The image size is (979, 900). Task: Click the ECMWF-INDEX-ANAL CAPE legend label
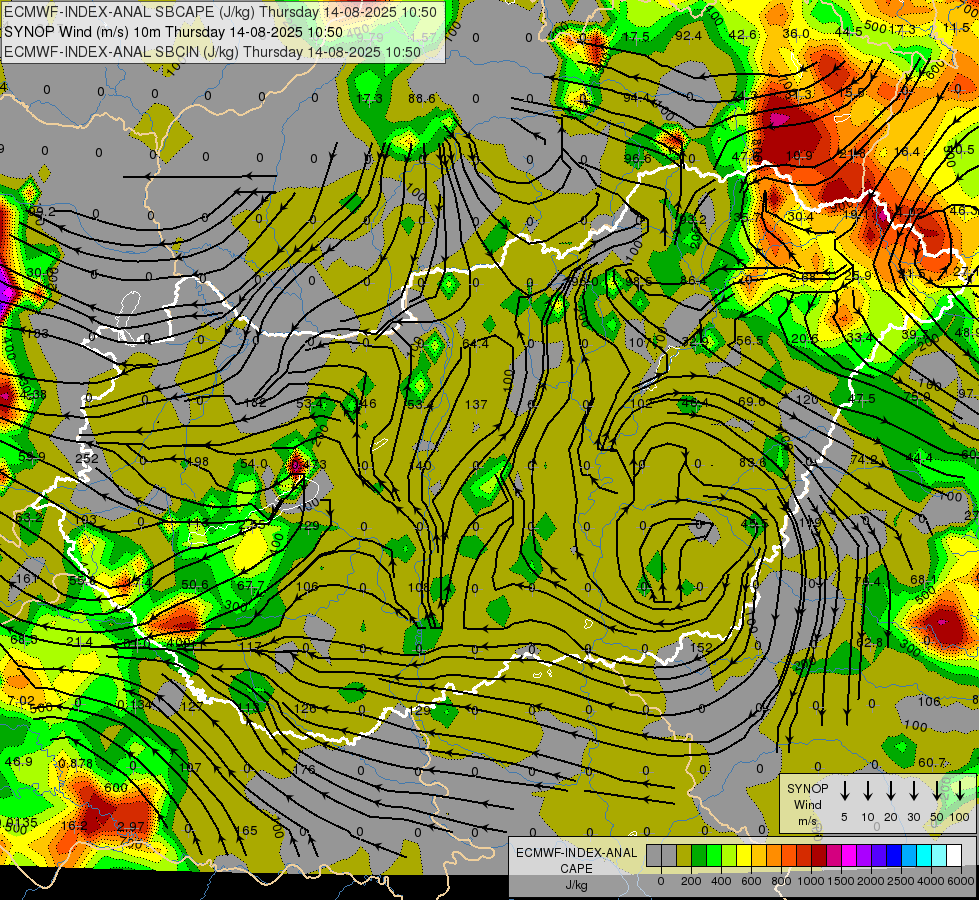[576, 861]
